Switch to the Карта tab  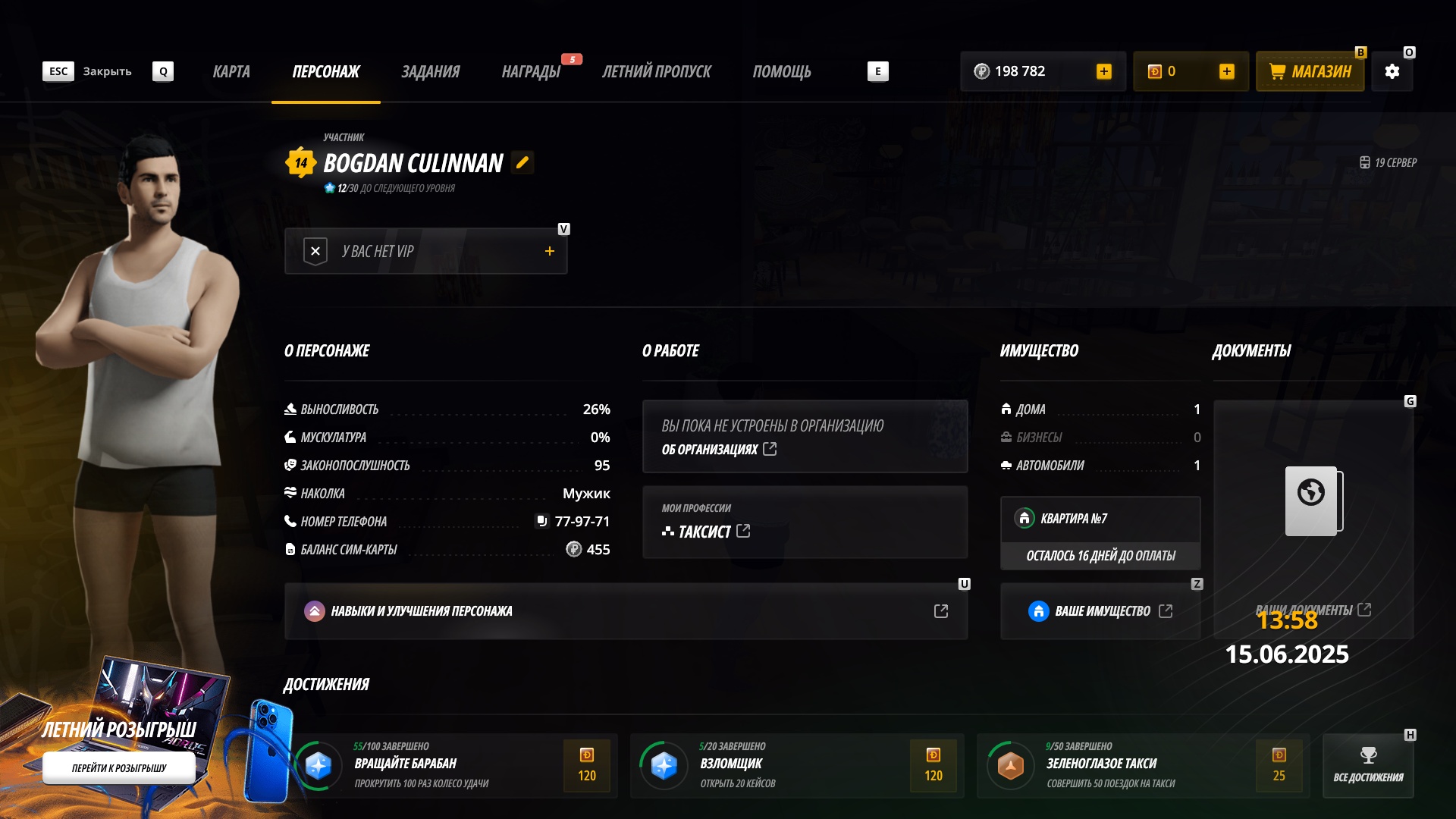pos(231,71)
